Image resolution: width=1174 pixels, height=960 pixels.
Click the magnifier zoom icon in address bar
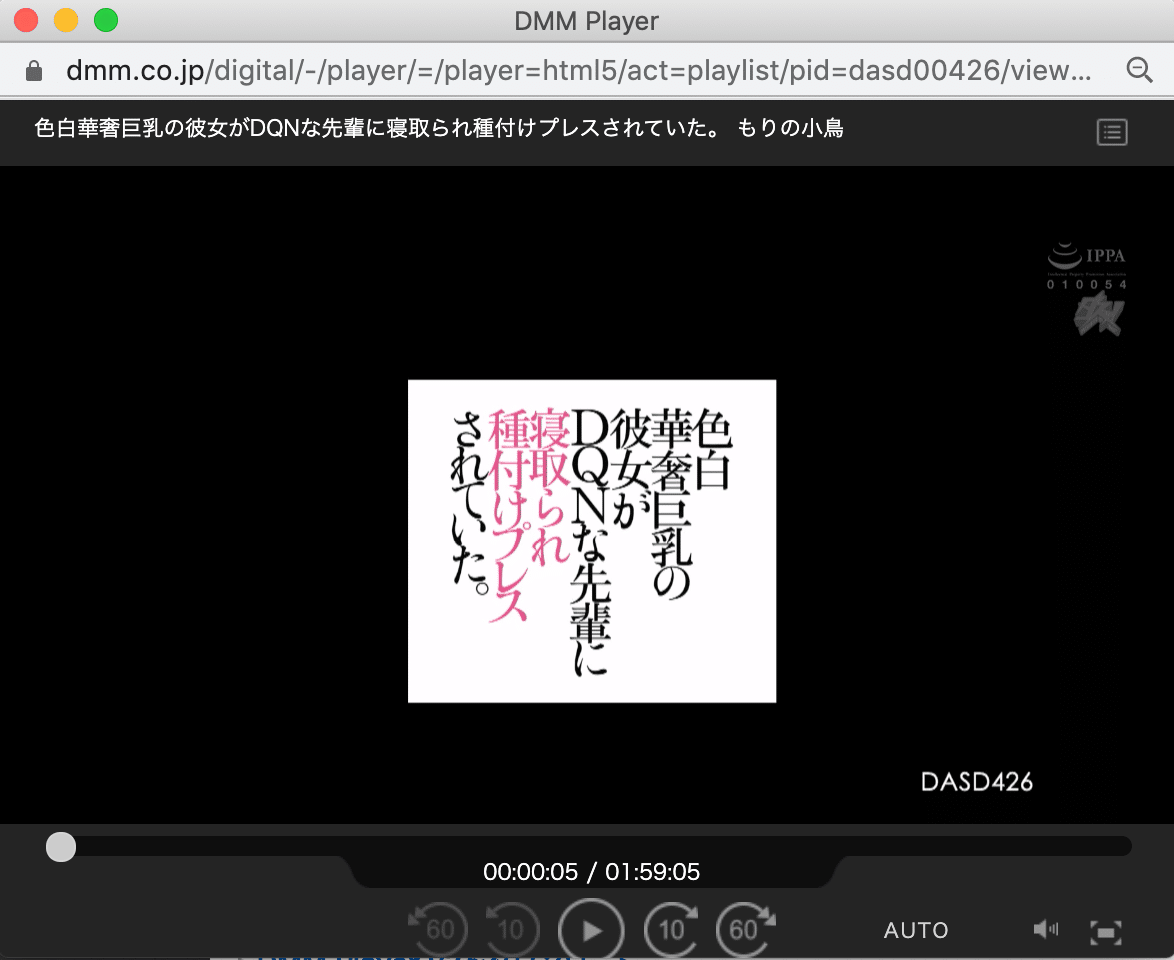click(x=1139, y=70)
